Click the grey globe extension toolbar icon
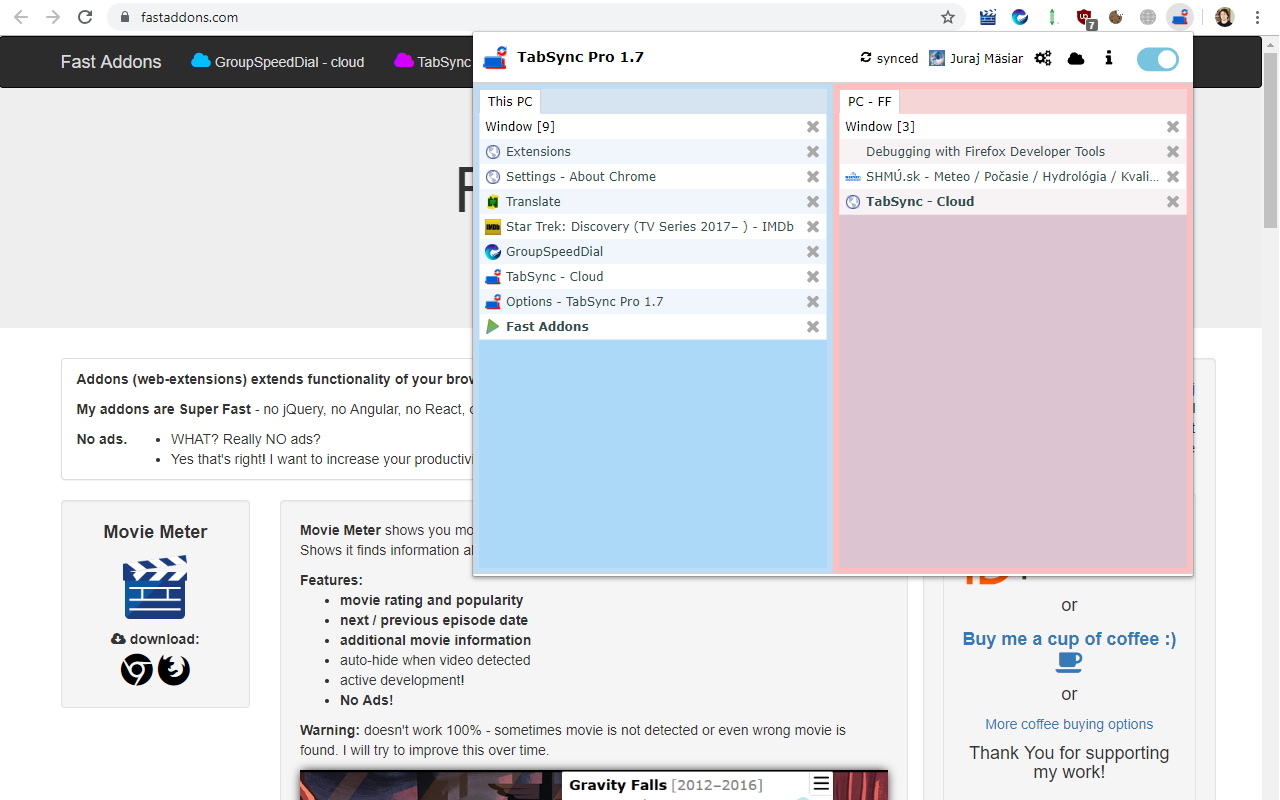 pos(1148,17)
